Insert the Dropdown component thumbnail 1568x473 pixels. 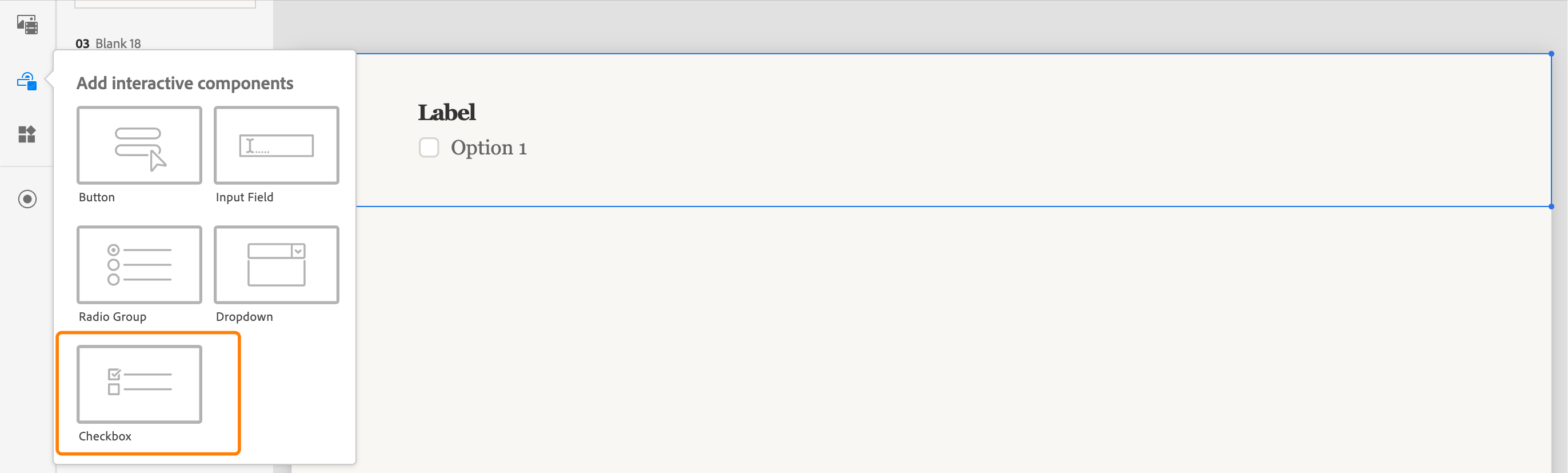coord(277,265)
